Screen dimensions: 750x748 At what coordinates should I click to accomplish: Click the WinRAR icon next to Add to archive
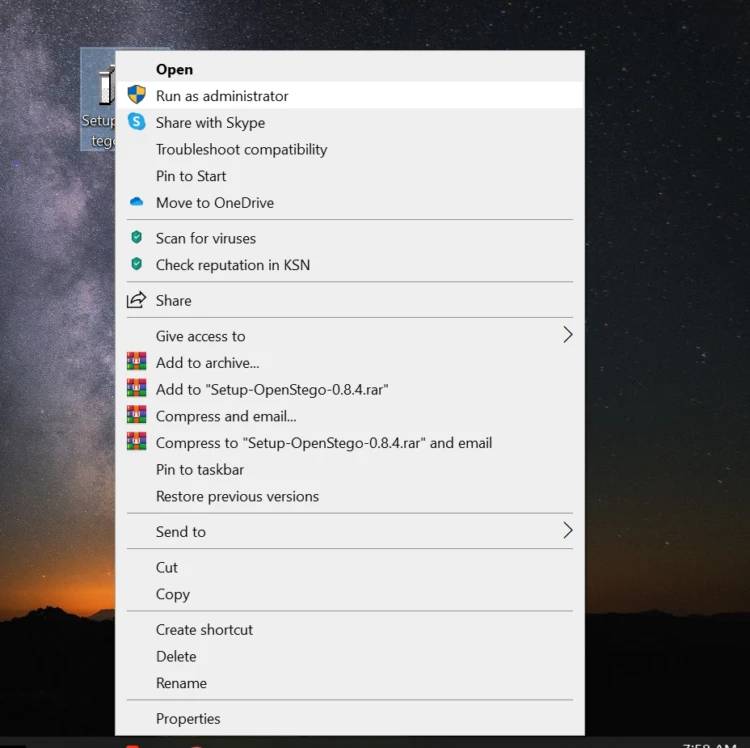pos(136,362)
